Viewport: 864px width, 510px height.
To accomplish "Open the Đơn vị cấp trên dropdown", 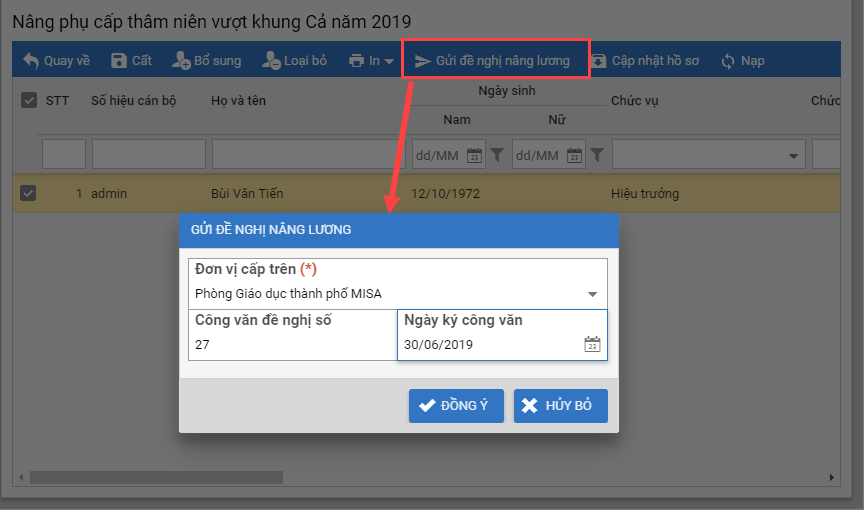I will click(x=592, y=294).
